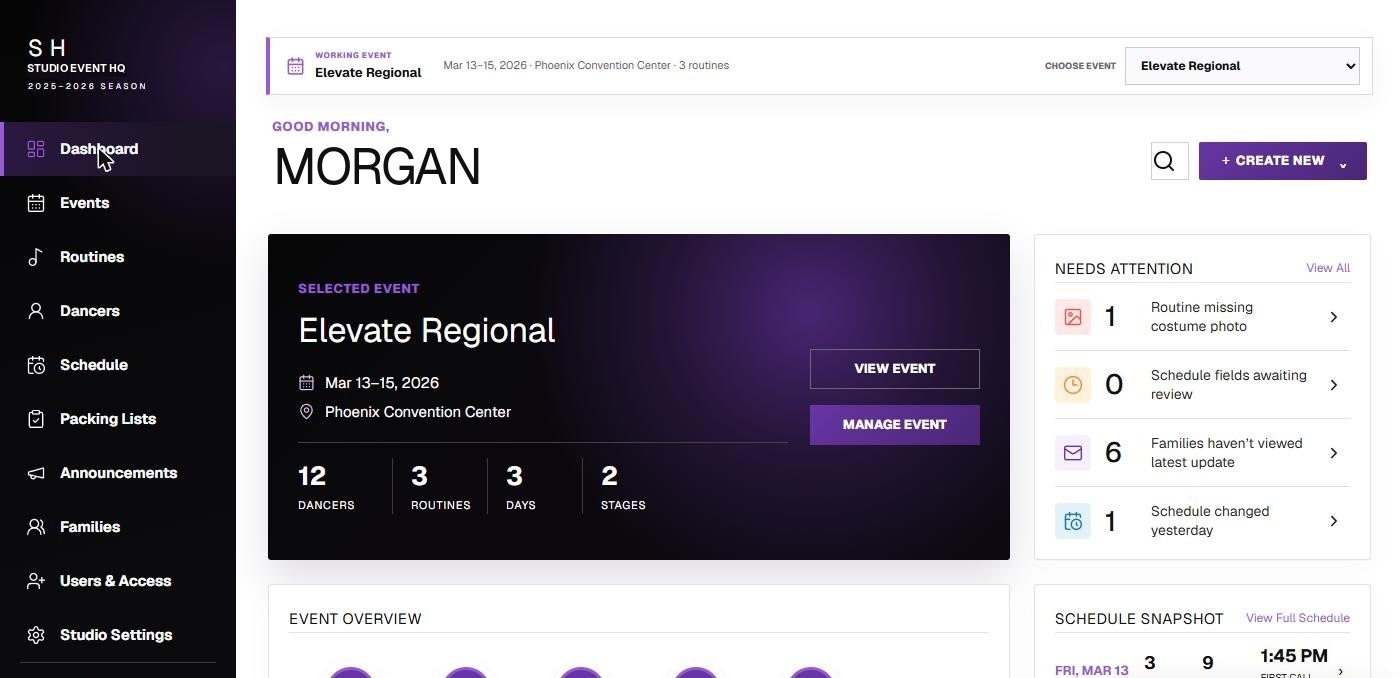Click the Manage Event button
The height and width of the screenshot is (678, 1400).
[x=894, y=425]
